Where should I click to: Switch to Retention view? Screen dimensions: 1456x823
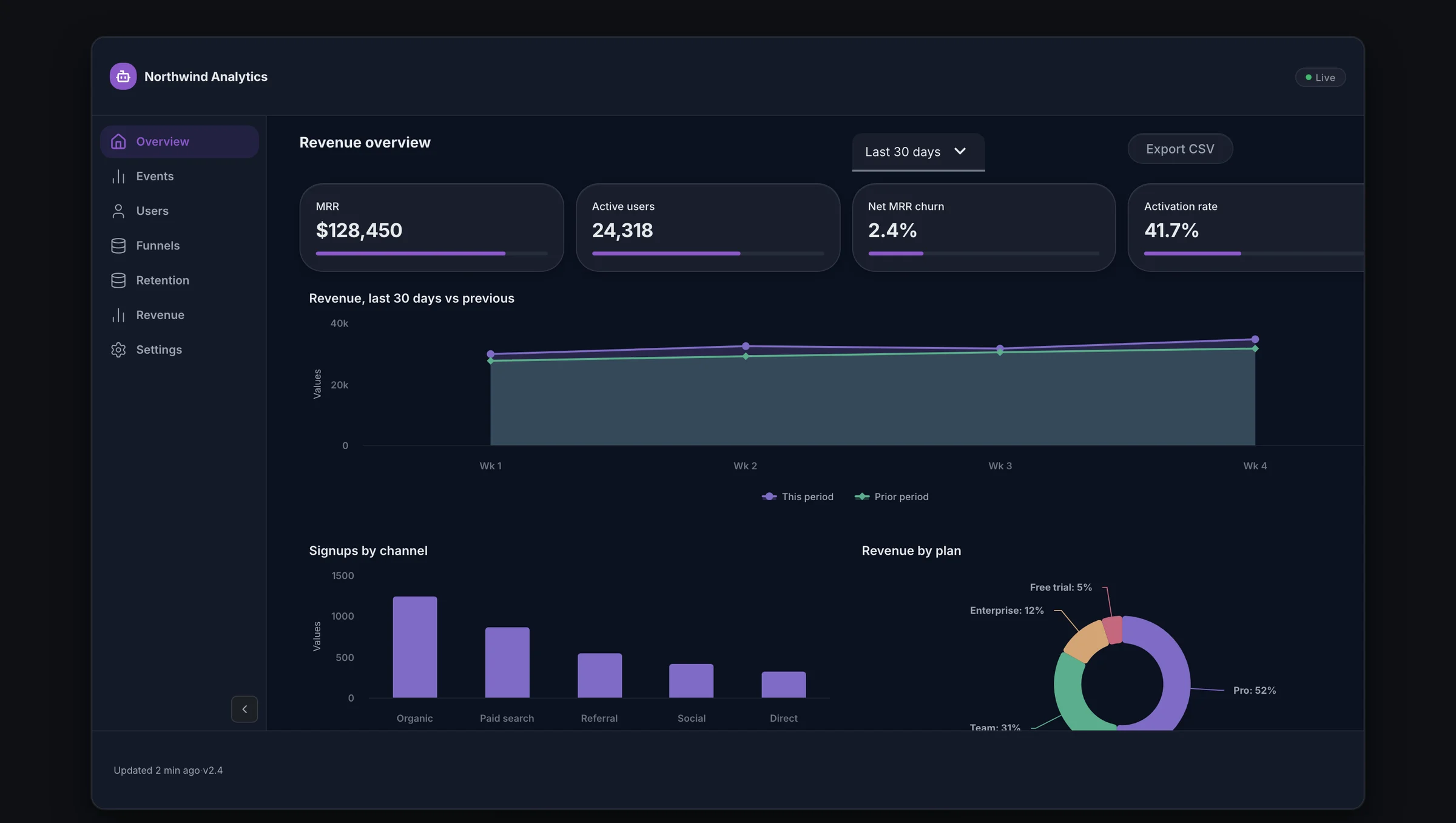pos(180,280)
